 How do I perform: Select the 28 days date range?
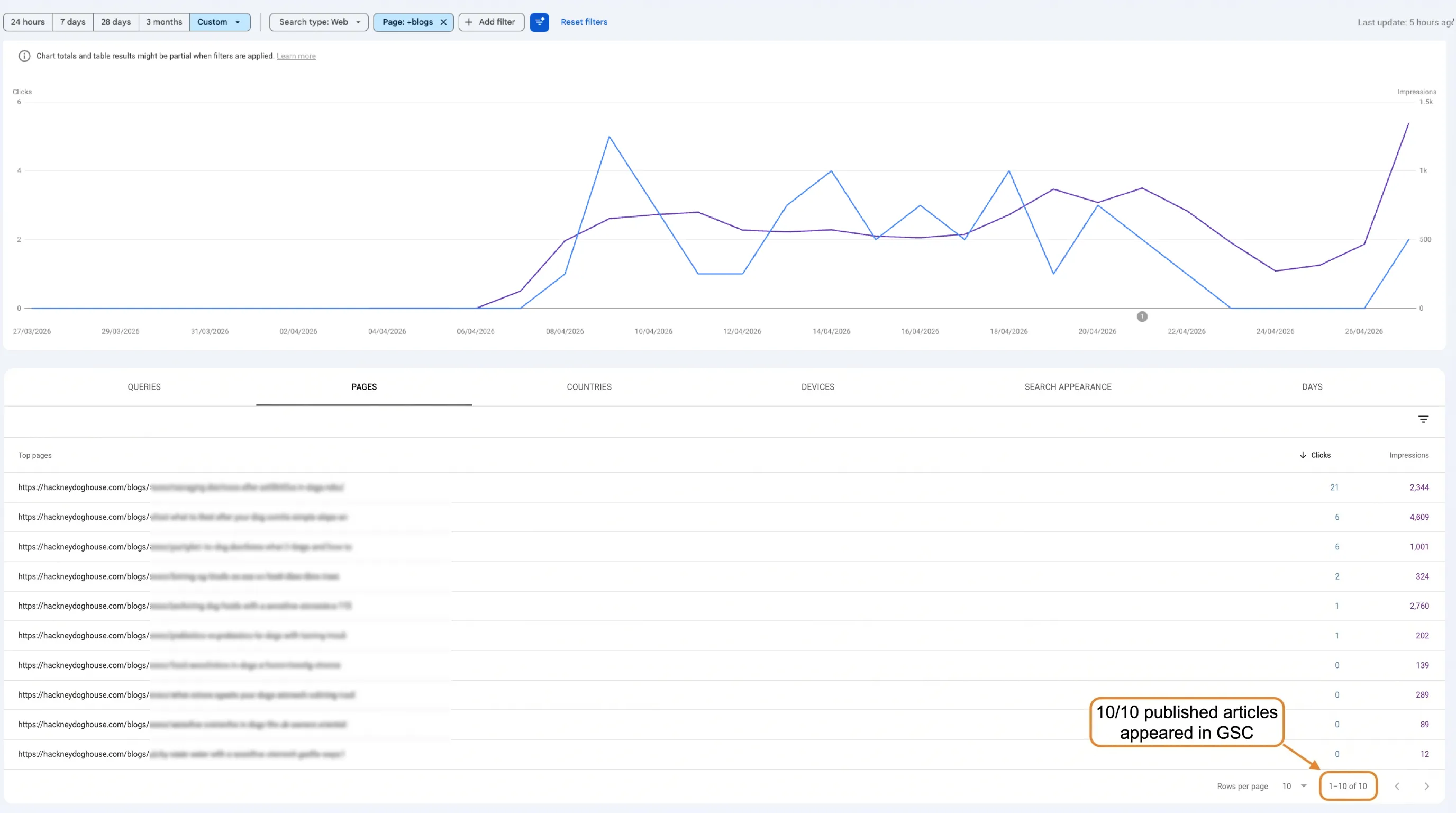(x=116, y=22)
